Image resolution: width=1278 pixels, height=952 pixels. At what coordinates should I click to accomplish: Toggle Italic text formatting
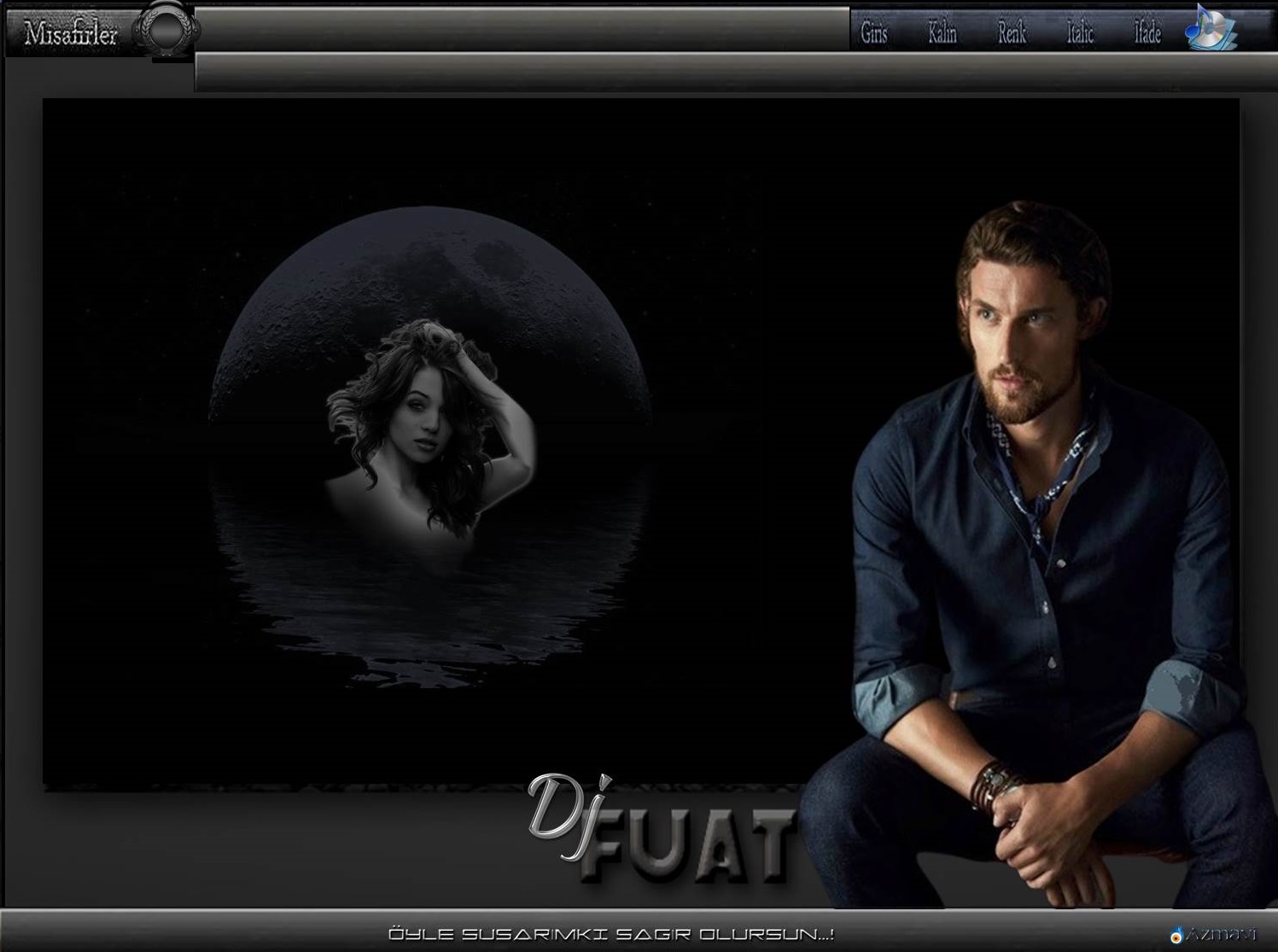pos(1079,33)
